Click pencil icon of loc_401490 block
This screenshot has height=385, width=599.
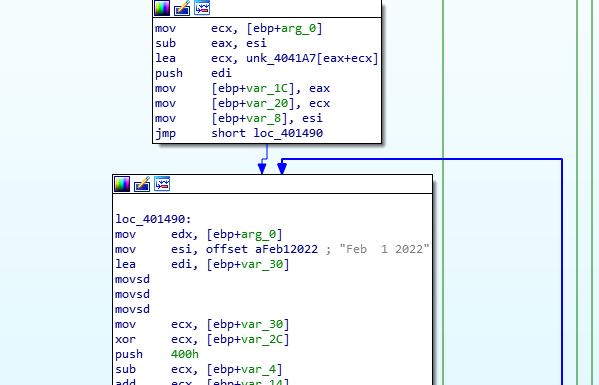click(142, 184)
